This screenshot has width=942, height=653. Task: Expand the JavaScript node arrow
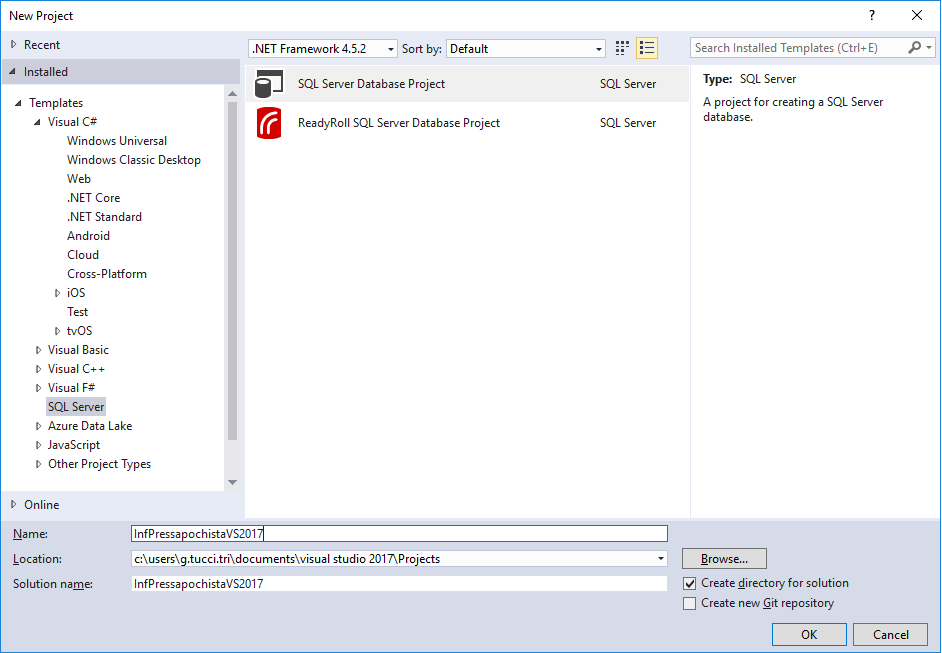coord(38,445)
